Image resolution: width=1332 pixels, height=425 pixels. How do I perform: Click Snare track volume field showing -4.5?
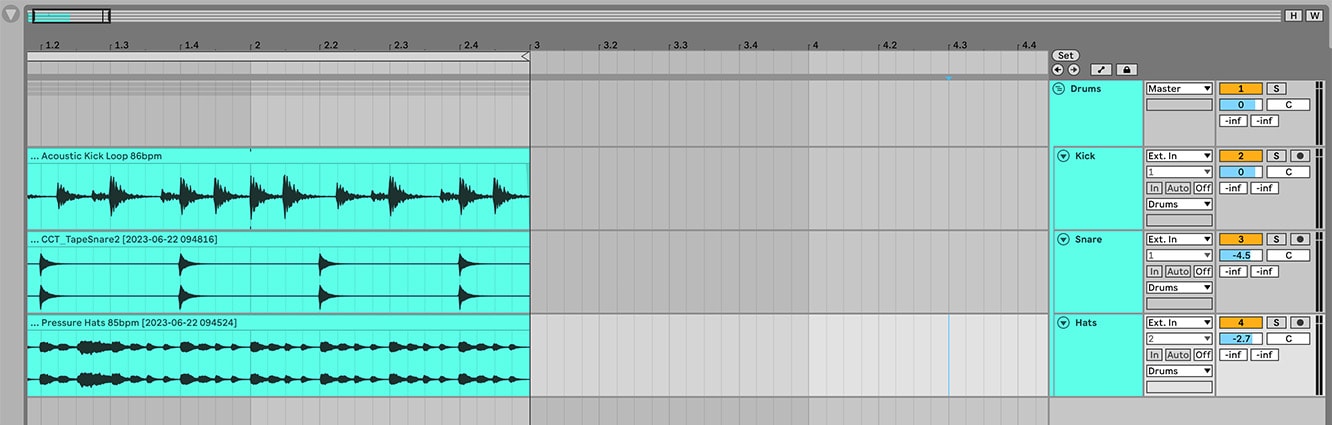click(x=1240, y=255)
